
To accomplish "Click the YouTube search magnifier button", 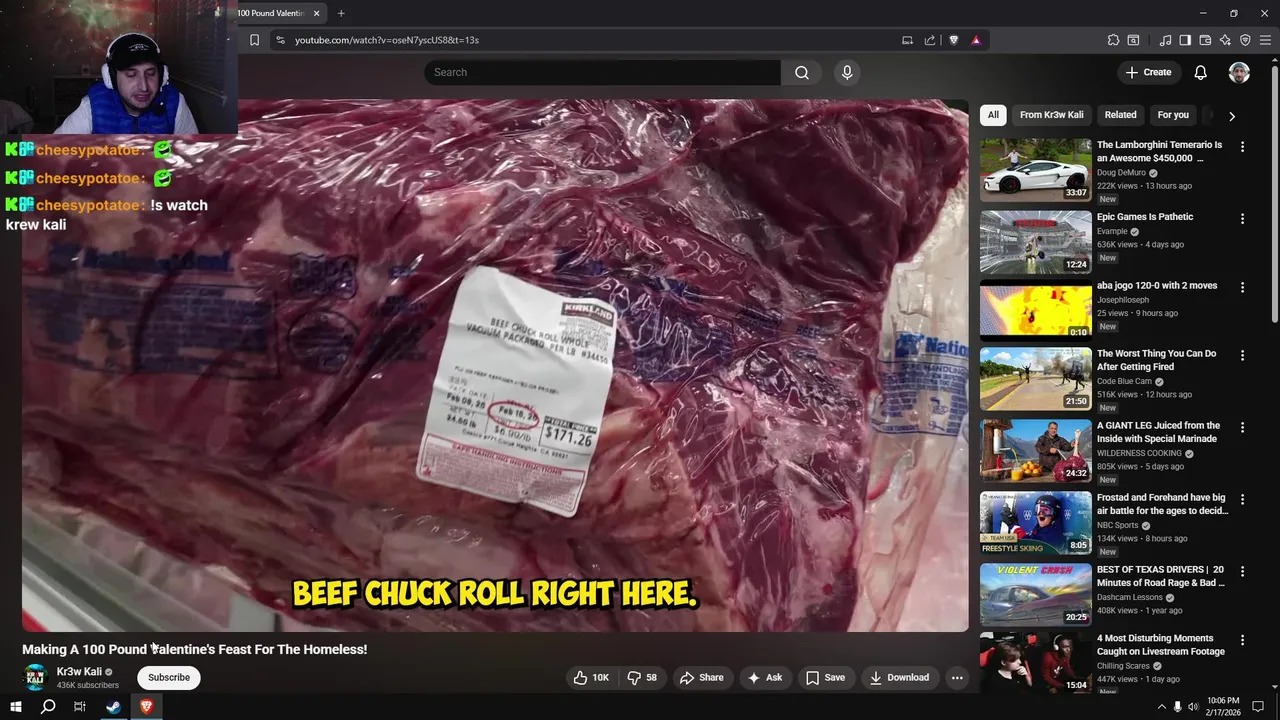I will (x=802, y=72).
